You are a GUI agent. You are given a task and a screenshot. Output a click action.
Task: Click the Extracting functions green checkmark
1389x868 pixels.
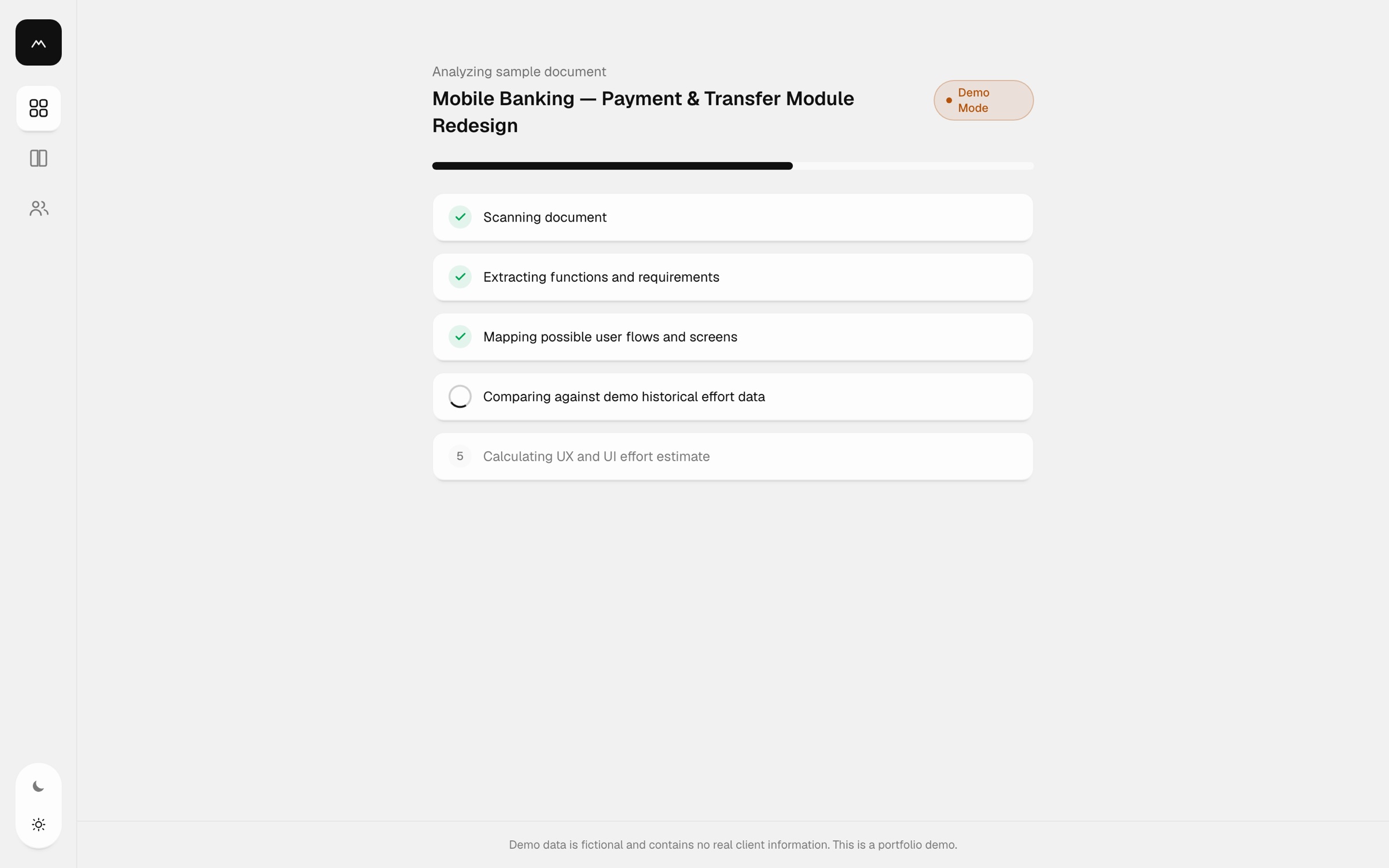(x=460, y=277)
